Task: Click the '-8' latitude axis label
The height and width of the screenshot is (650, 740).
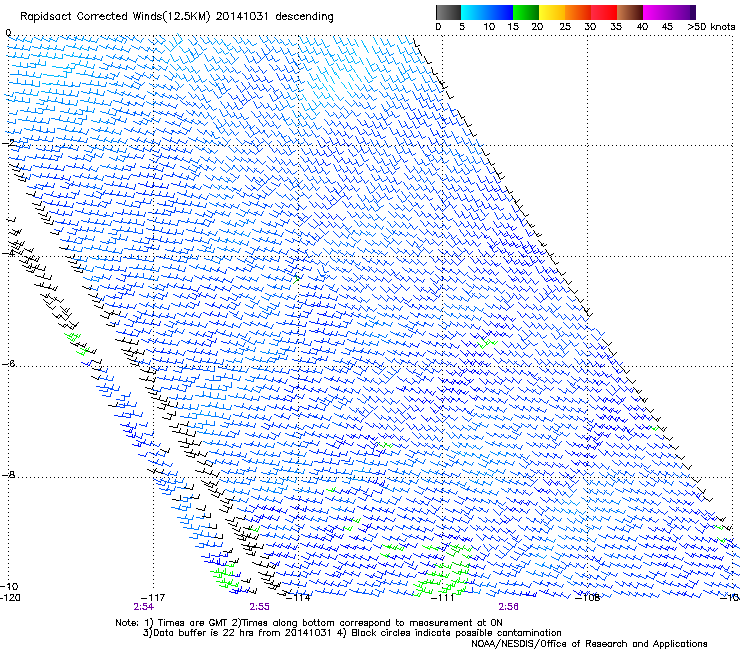Action: pyautogui.click(x=8, y=474)
